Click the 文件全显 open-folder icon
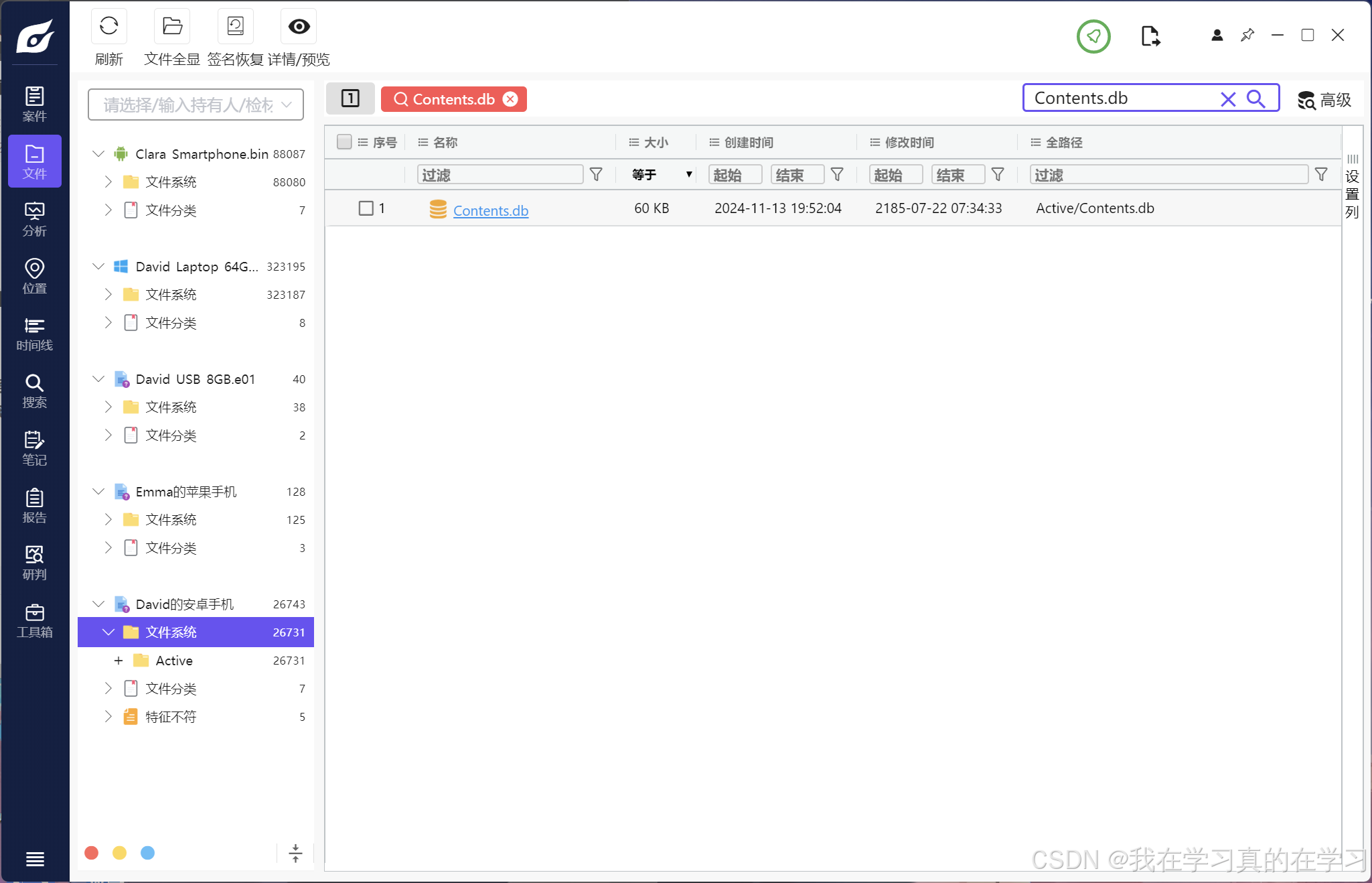This screenshot has height=883, width=1372. [x=172, y=27]
